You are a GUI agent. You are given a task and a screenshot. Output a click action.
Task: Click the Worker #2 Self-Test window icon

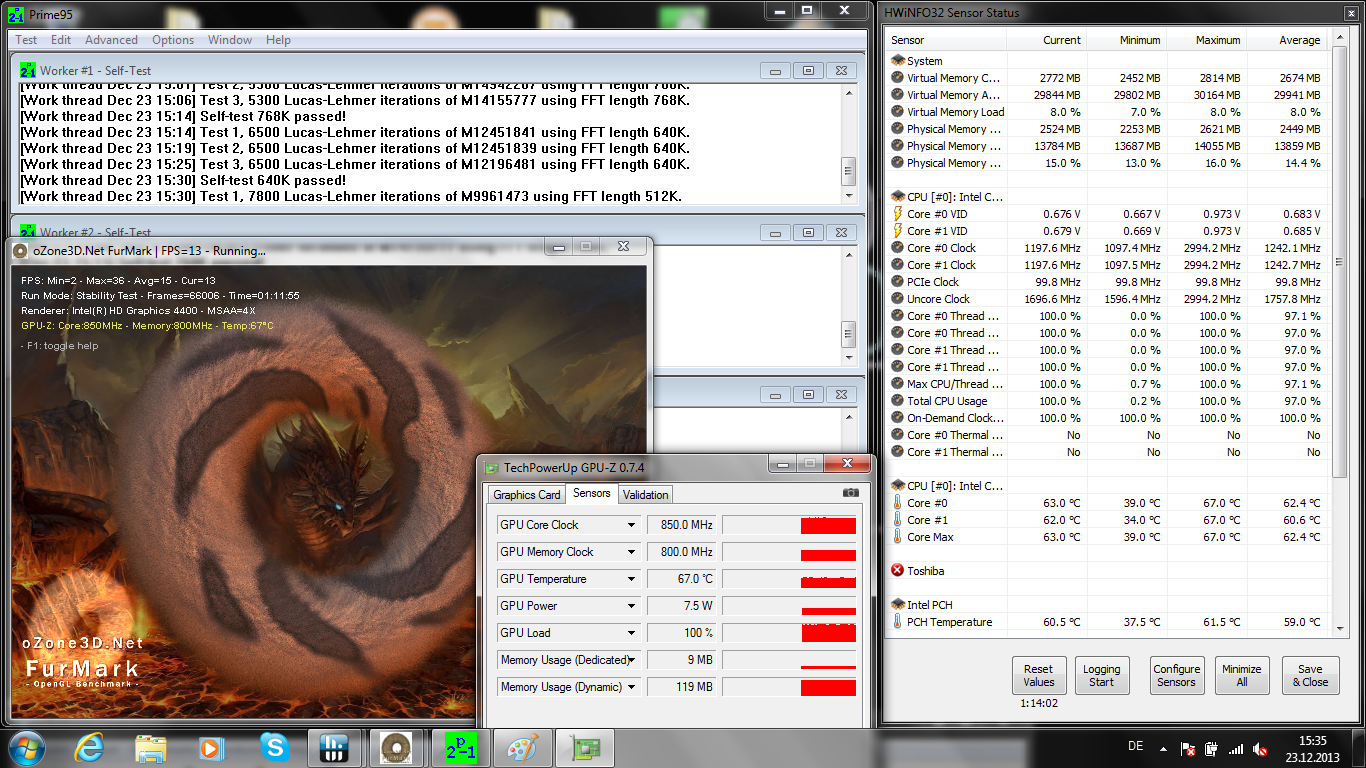27,232
